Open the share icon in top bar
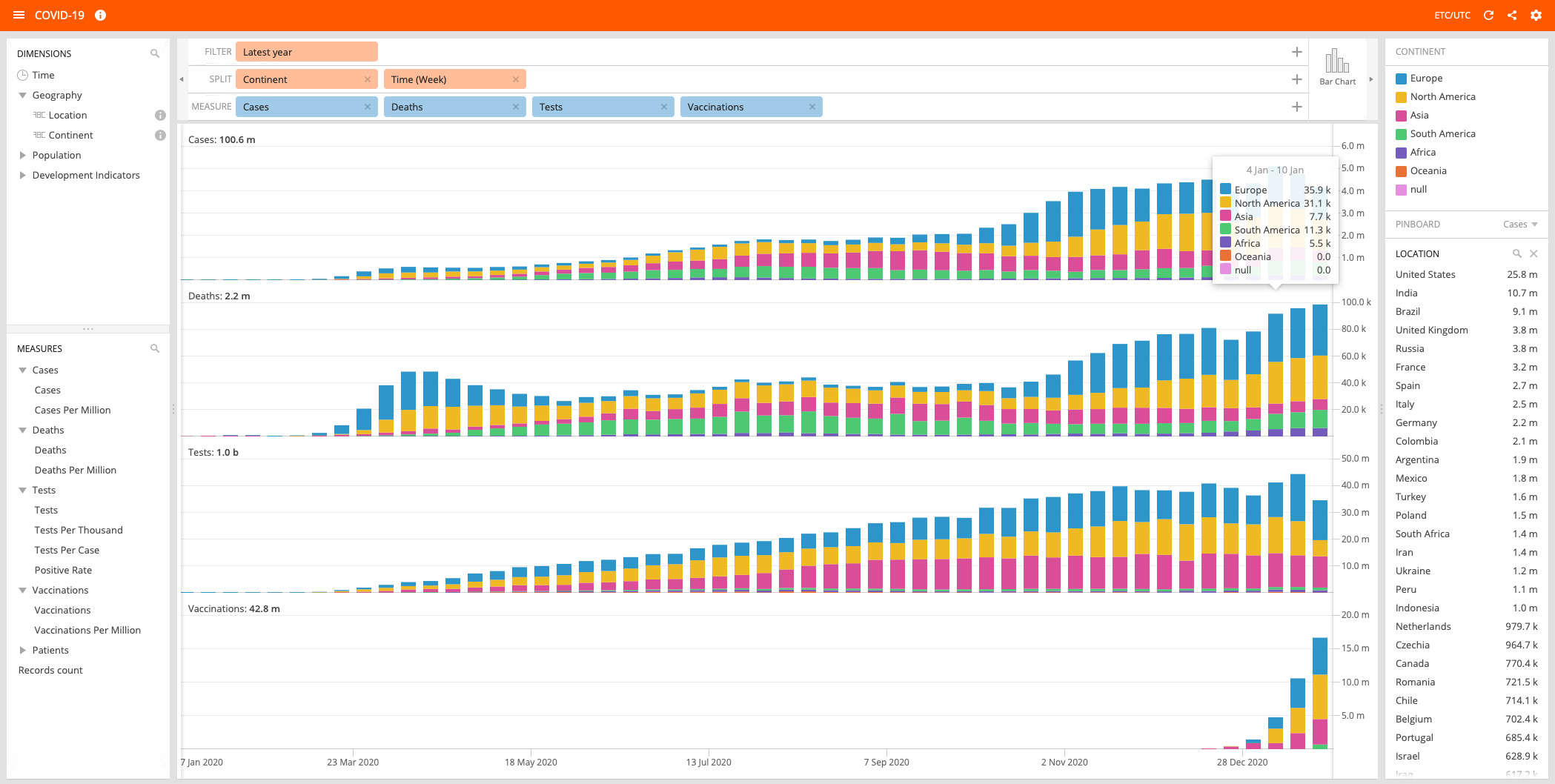The height and width of the screenshot is (784, 1555). [x=1512, y=15]
